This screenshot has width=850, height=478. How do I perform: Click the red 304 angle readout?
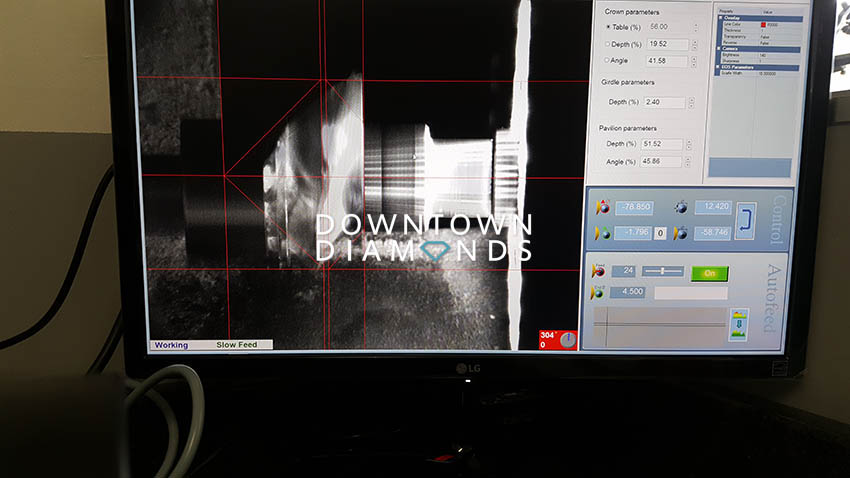click(x=549, y=335)
